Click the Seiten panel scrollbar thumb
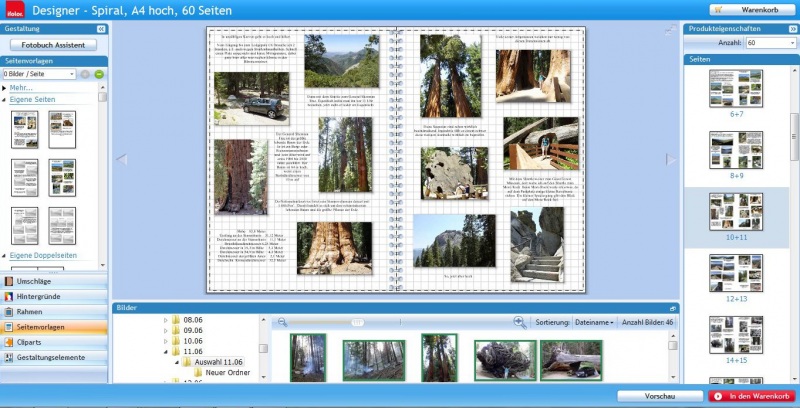The image size is (800, 408). 795,139
